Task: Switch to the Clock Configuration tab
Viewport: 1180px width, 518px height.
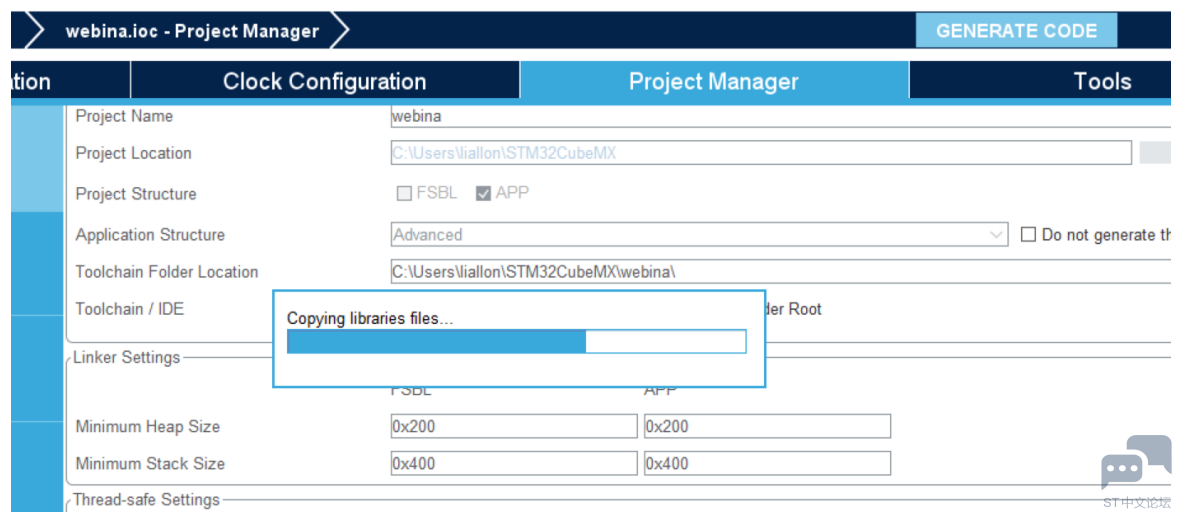Action: click(x=324, y=81)
